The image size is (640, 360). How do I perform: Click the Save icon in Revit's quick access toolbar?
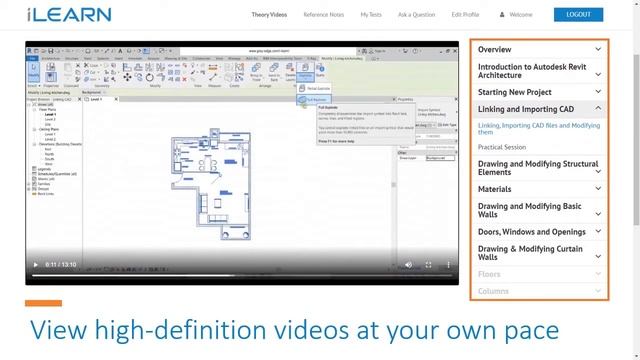51,51
